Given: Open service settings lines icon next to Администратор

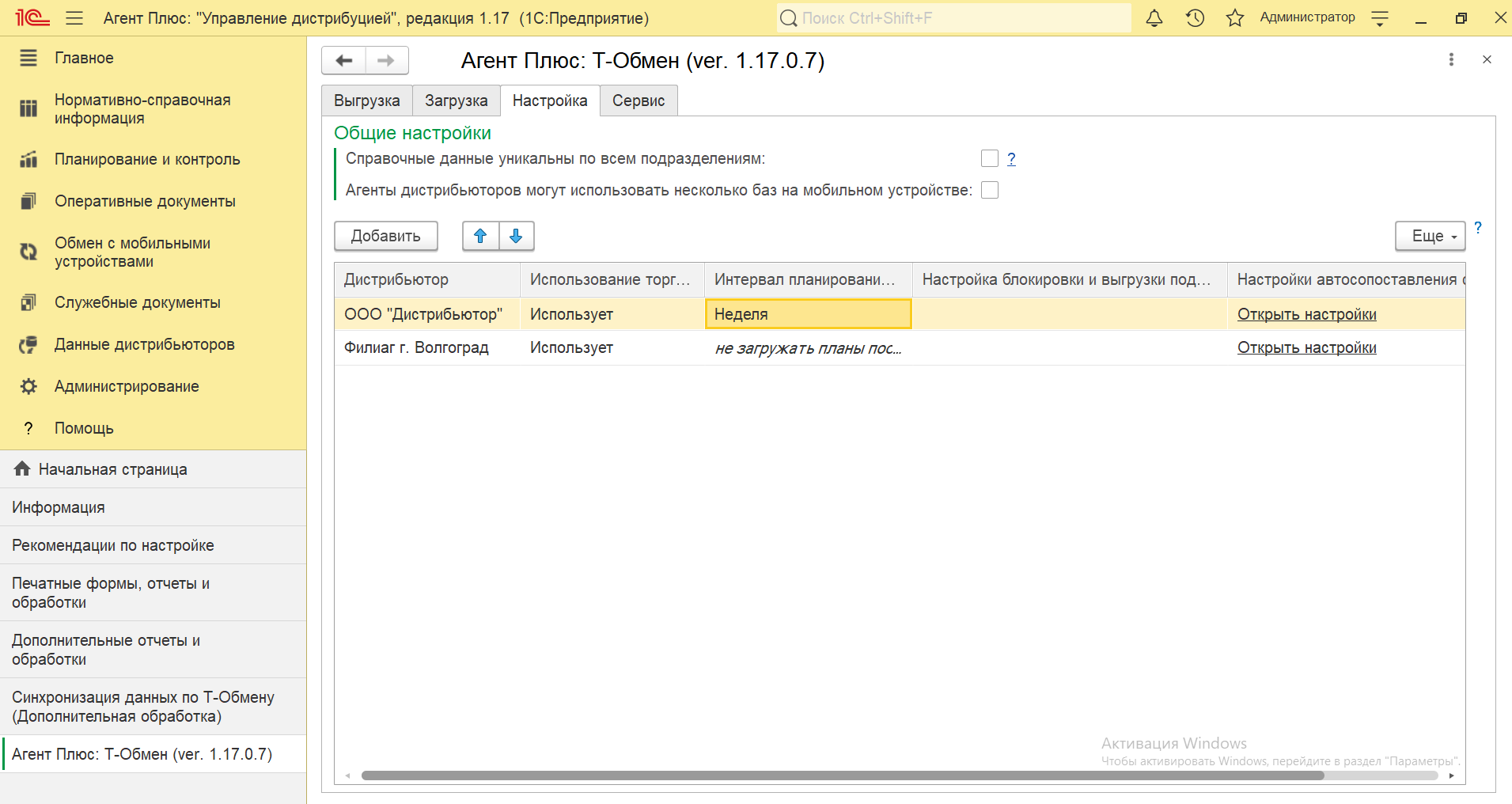Looking at the screenshot, I should [1380, 18].
